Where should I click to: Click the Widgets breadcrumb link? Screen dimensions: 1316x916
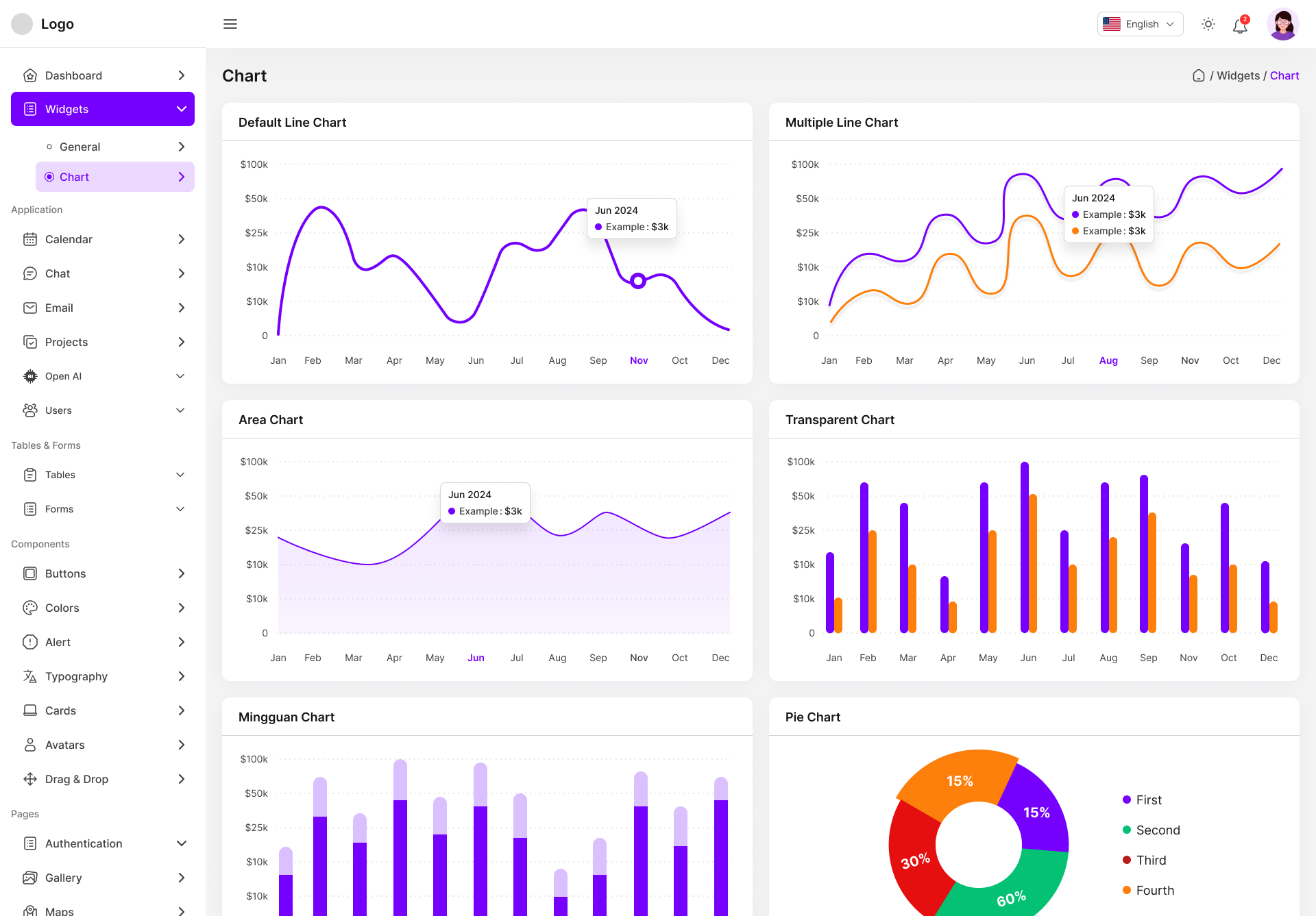click(1238, 75)
